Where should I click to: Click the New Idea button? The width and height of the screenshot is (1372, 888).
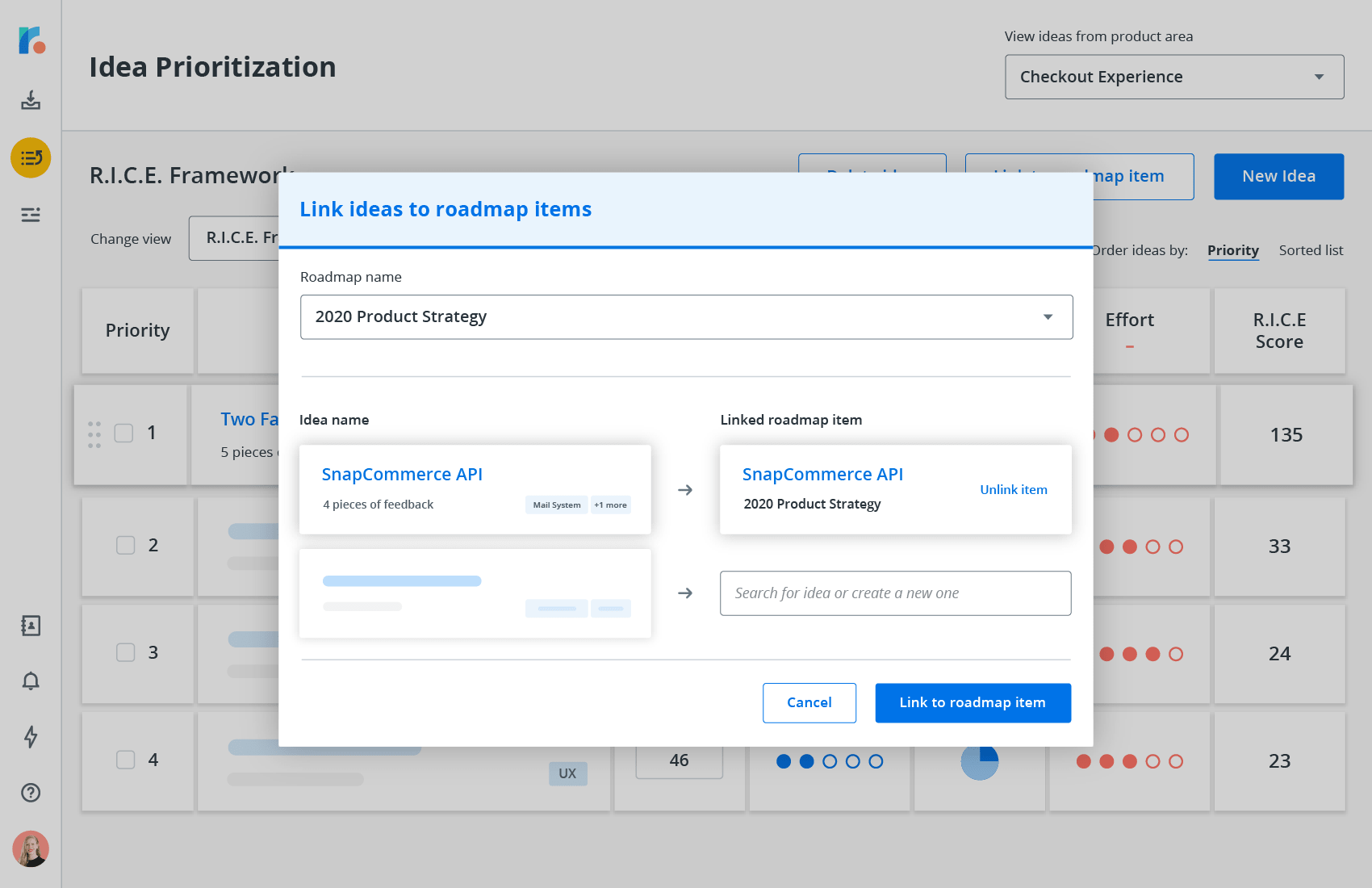[1278, 177]
